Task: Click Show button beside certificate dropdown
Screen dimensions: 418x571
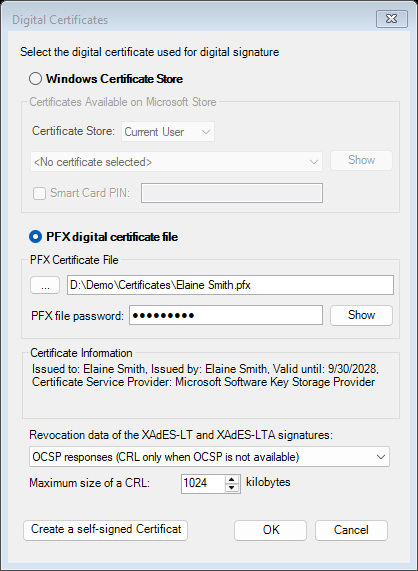Action: [361, 160]
